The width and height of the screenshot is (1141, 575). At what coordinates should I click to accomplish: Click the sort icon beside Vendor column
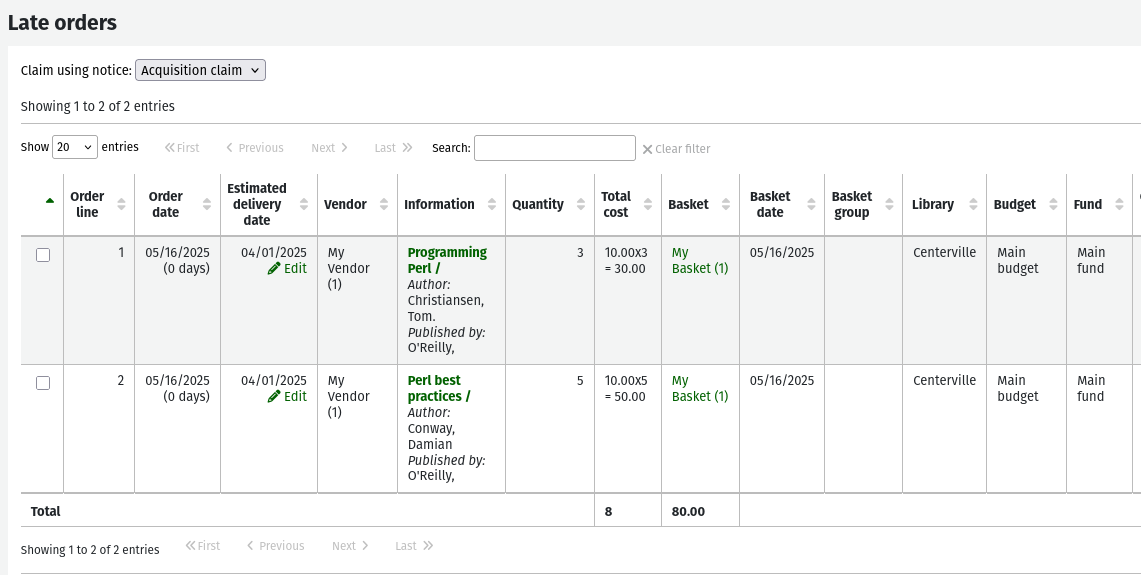[384, 204]
